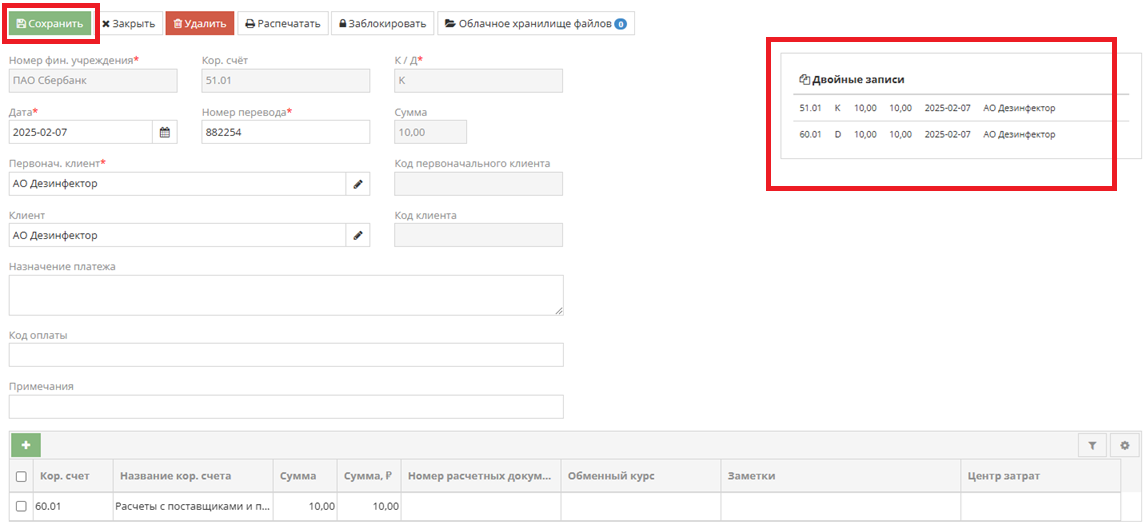Edit Первонач. клиент with the pencil icon

click(x=357, y=184)
